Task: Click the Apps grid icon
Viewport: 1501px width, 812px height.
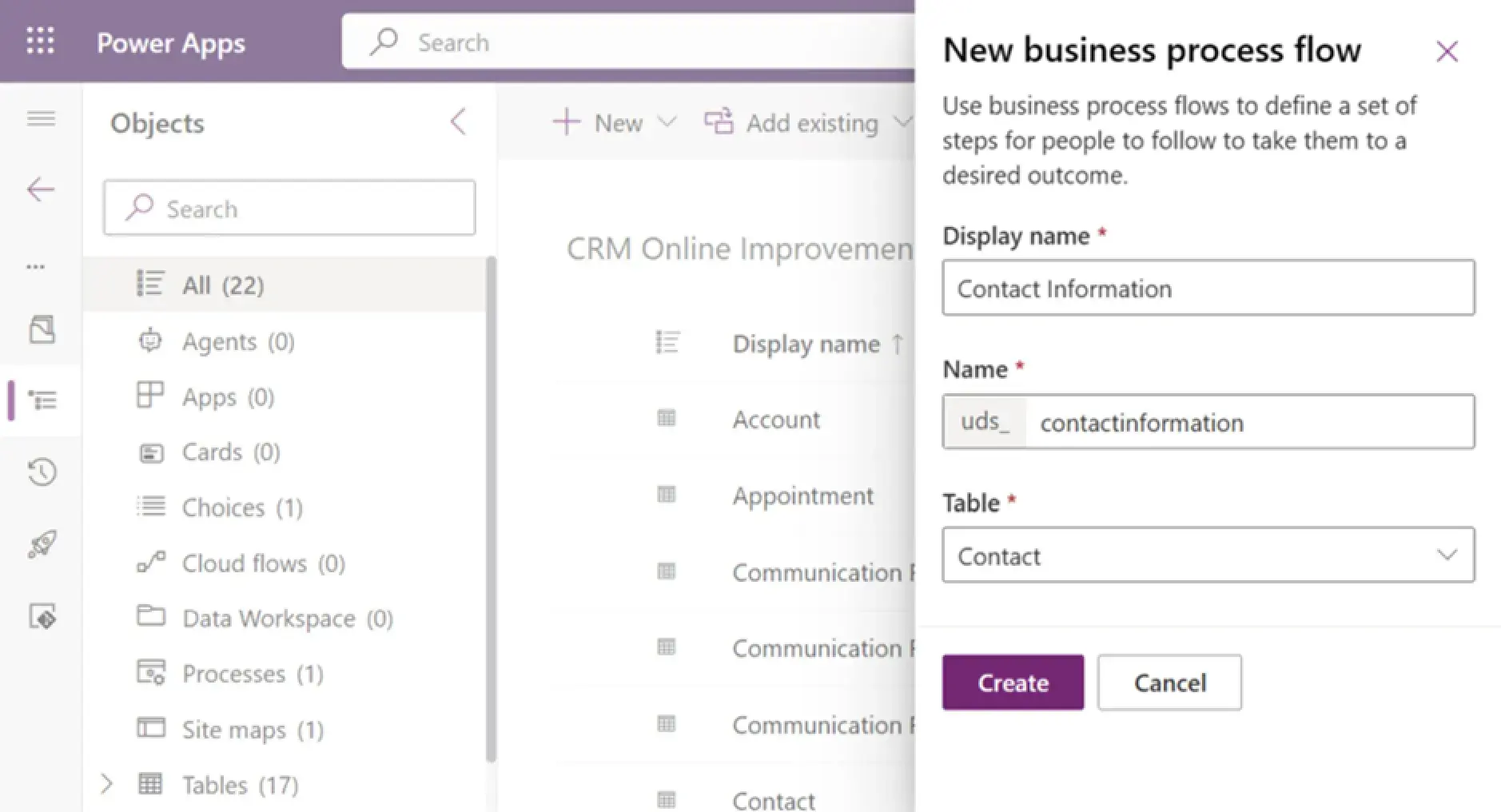Action: click(150, 395)
